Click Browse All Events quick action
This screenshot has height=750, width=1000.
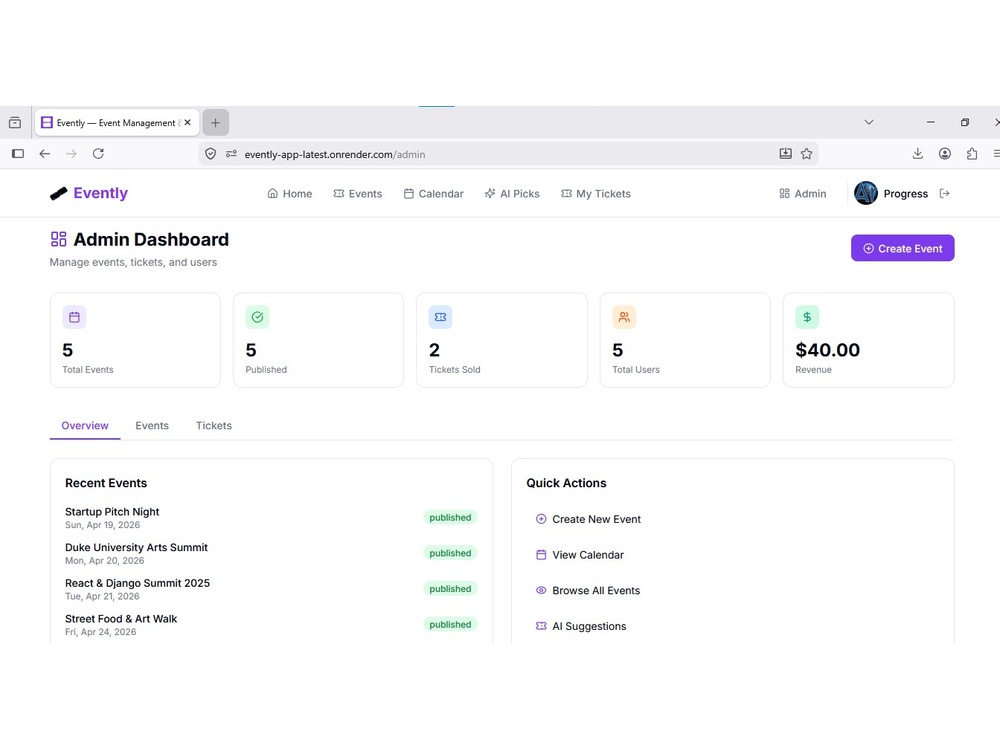tap(587, 591)
